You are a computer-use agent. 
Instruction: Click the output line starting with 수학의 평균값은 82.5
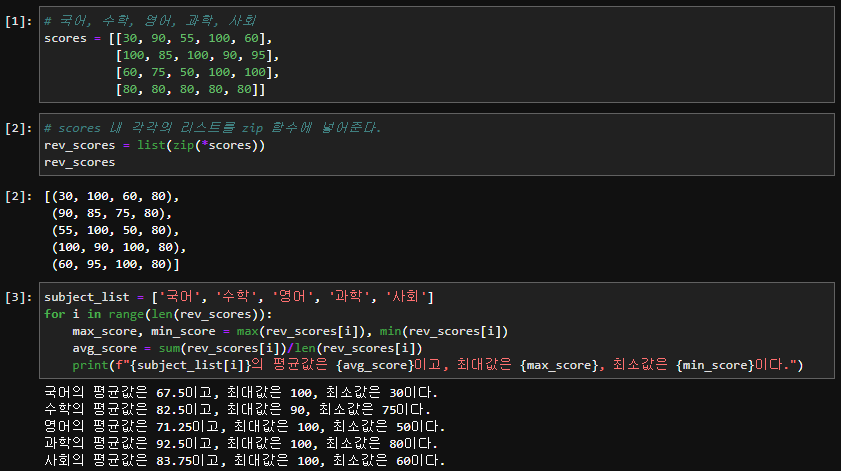pos(237,410)
